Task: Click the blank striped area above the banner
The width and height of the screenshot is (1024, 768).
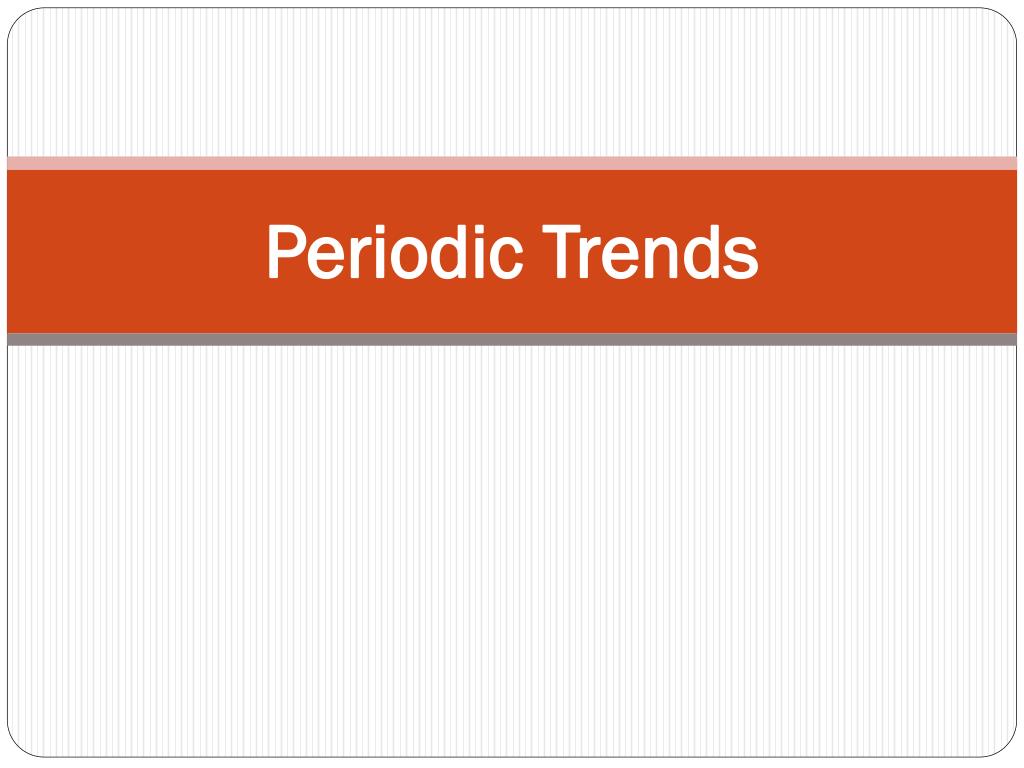Action: pyautogui.click(x=512, y=82)
